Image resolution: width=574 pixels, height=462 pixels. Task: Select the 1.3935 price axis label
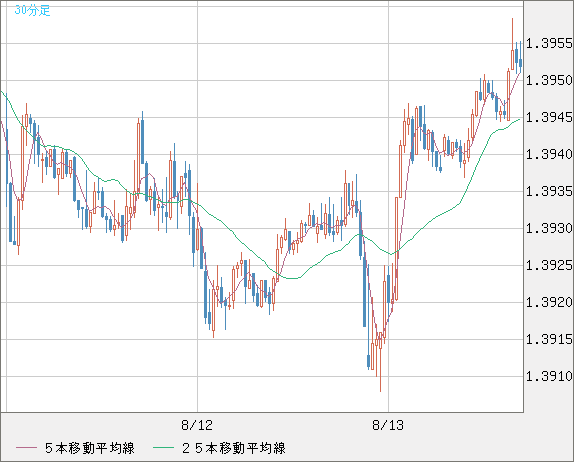click(549, 191)
